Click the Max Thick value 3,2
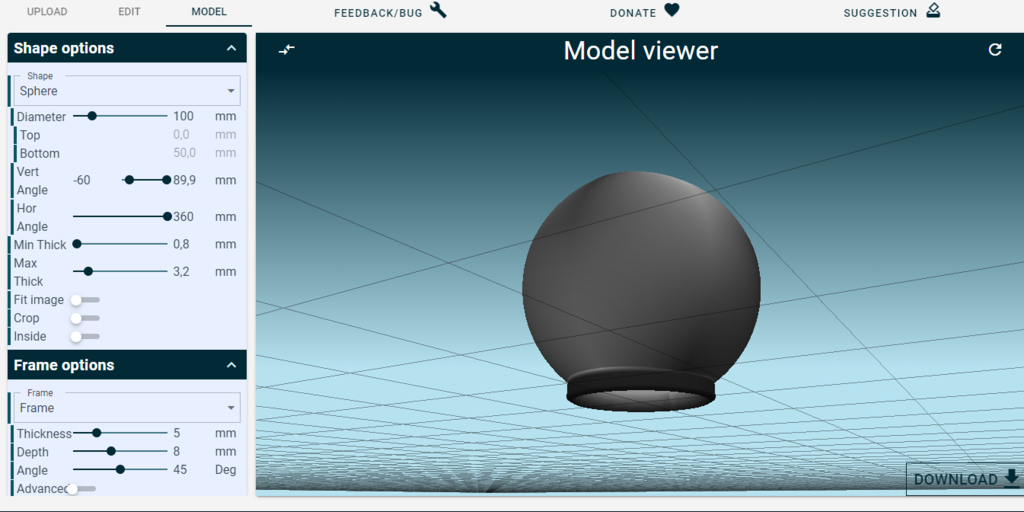Image resolution: width=1024 pixels, height=512 pixels. pos(181,272)
